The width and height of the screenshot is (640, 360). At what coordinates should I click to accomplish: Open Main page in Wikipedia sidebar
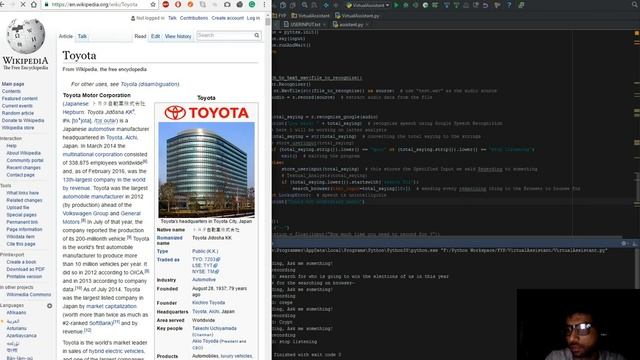pyautogui.click(x=13, y=84)
